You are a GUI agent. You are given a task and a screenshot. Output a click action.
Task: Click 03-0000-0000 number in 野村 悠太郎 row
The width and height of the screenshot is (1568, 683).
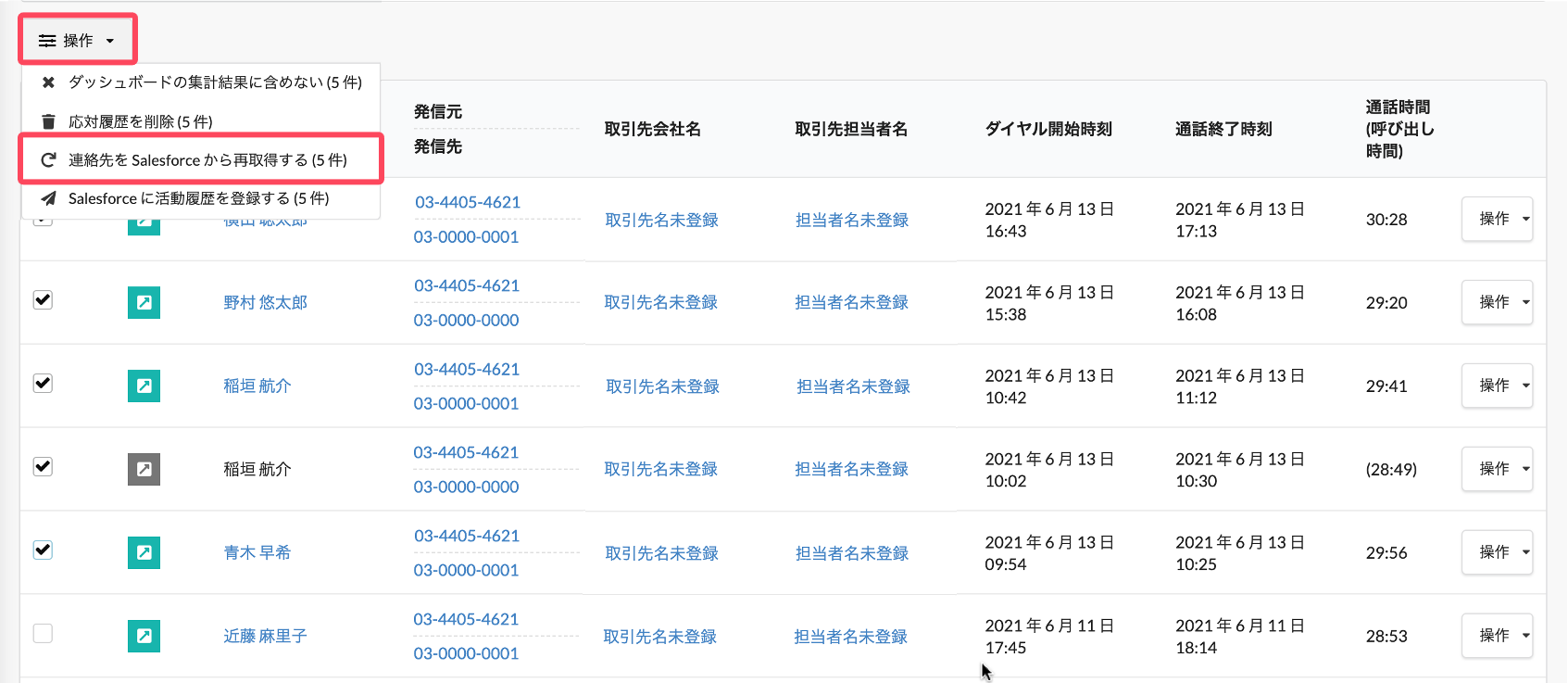(x=466, y=320)
